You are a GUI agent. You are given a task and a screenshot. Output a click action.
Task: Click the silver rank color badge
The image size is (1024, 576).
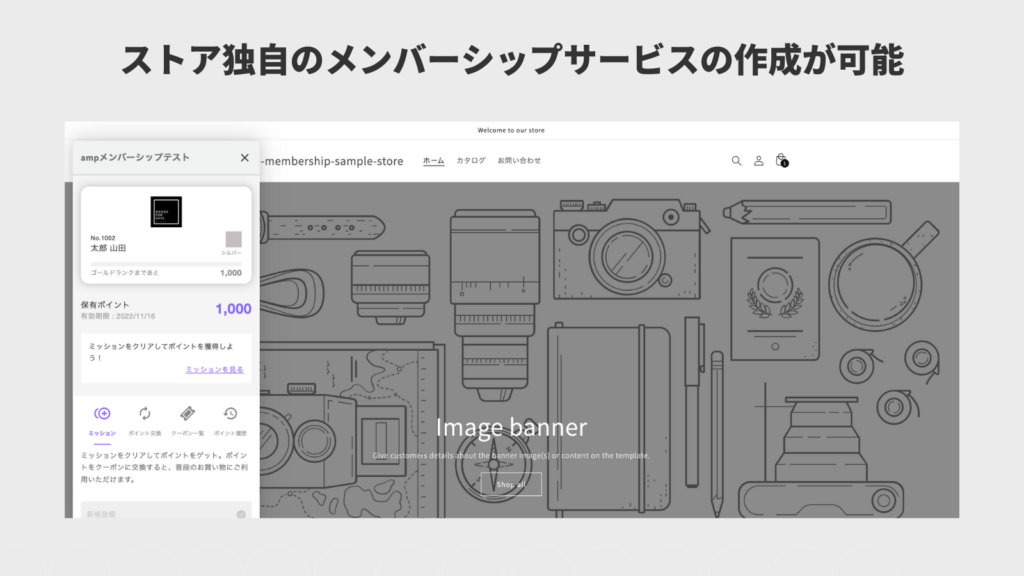[x=233, y=240]
